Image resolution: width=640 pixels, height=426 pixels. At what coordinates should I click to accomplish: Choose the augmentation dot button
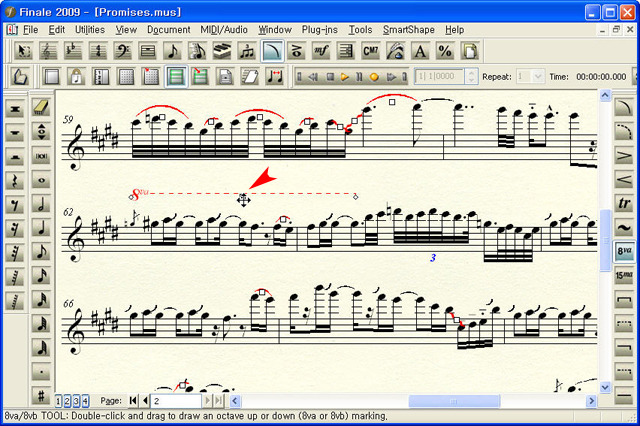(x=41, y=372)
